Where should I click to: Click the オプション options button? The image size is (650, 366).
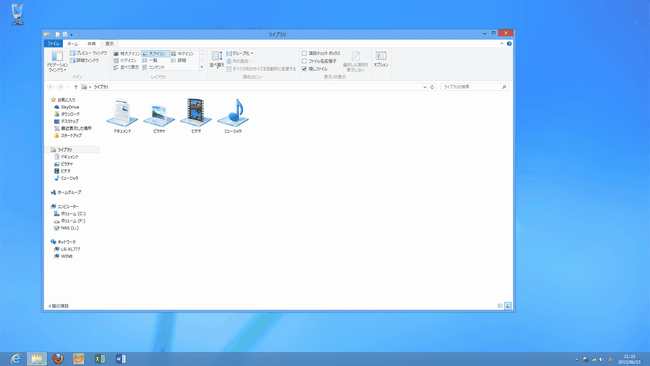(381, 59)
